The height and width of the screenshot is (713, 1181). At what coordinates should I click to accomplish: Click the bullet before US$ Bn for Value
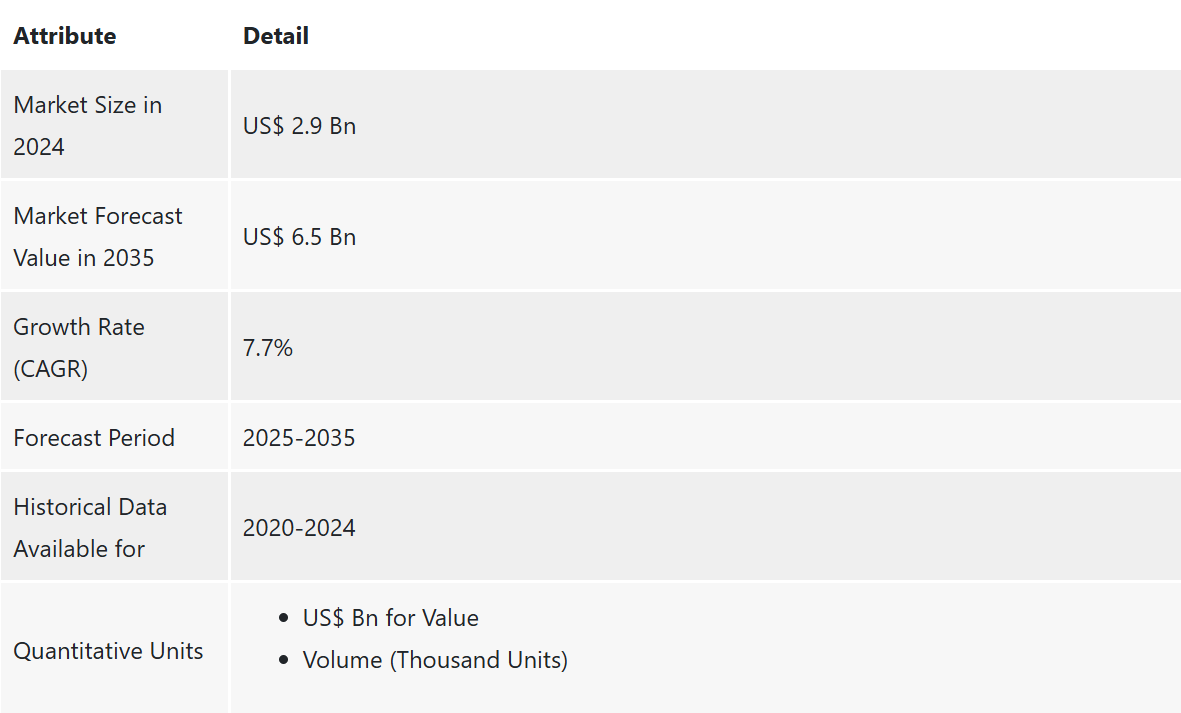[x=283, y=618]
